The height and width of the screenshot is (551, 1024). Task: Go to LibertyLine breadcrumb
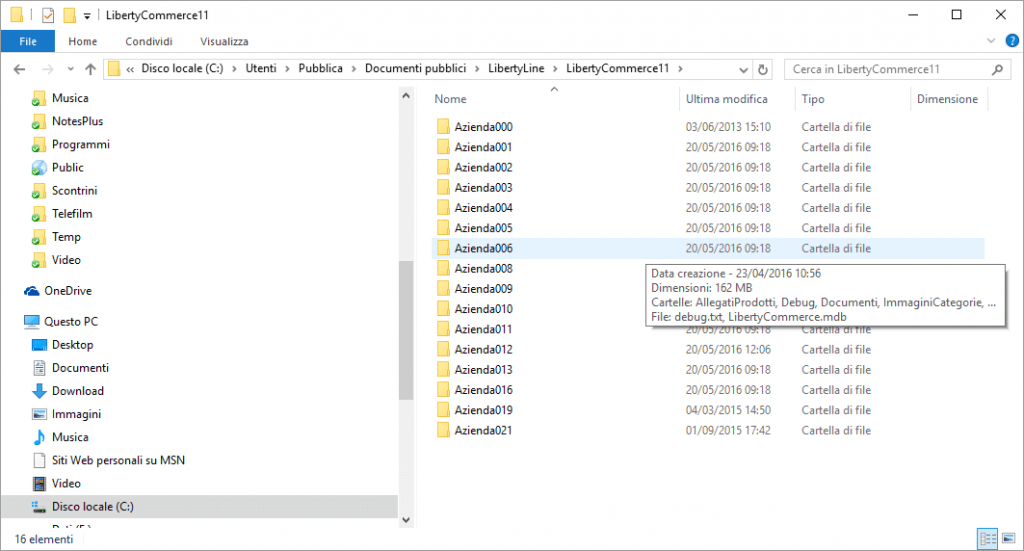click(x=516, y=69)
